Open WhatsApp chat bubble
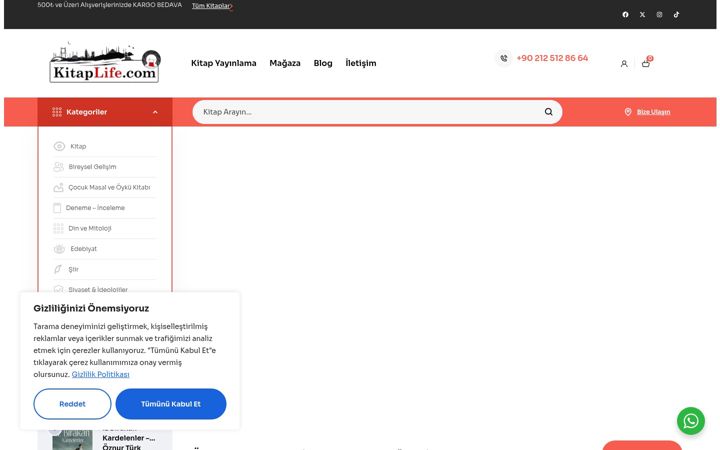Image resolution: width=720 pixels, height=450 pixels. (691, 421)
